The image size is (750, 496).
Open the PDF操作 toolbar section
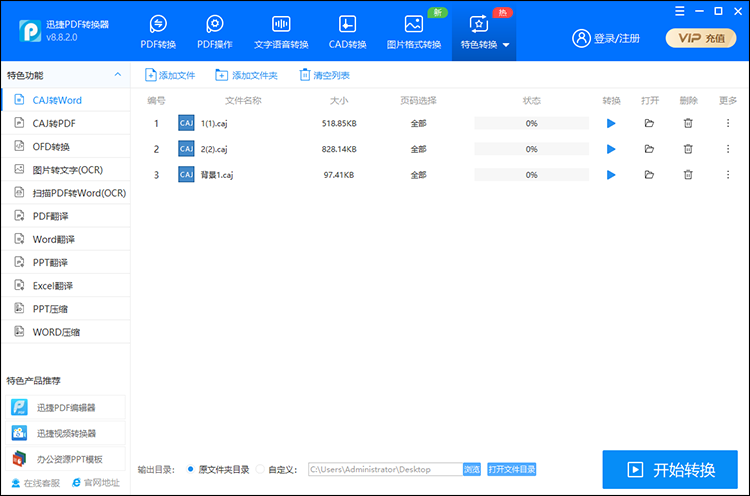click(215, 32)
